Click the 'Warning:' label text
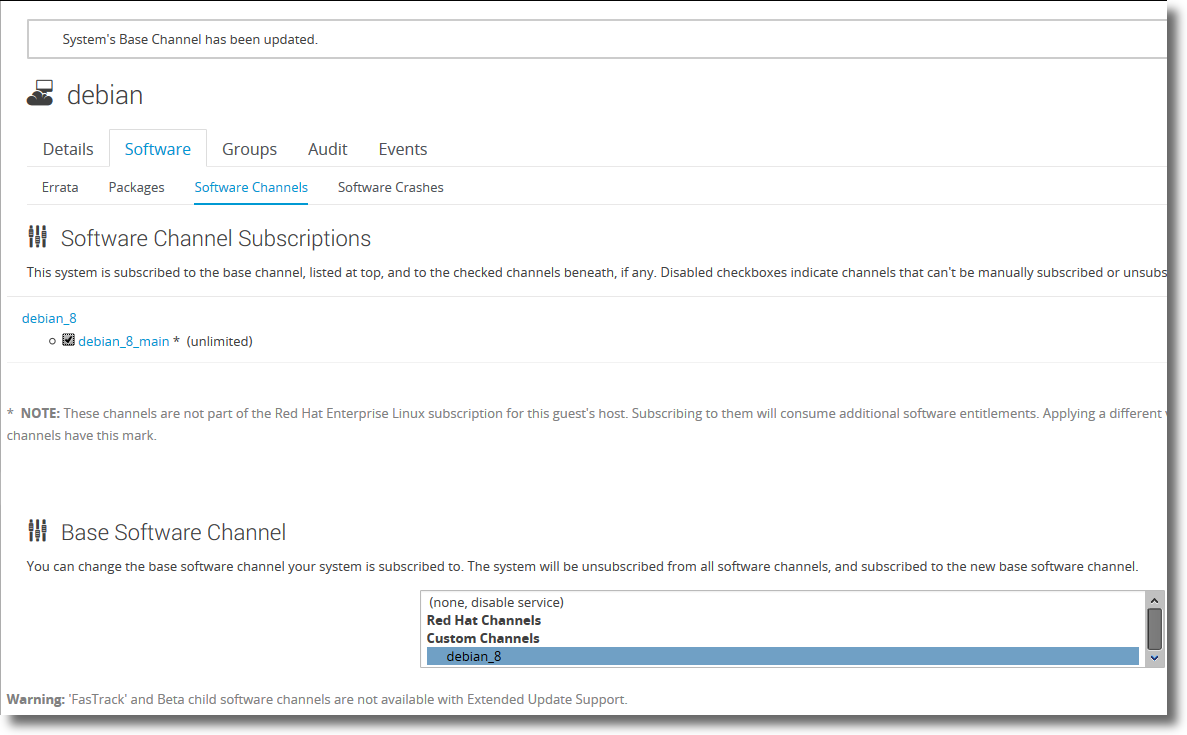The height and width of the screenshot is (735, 1187). click(x=36, y=699)
